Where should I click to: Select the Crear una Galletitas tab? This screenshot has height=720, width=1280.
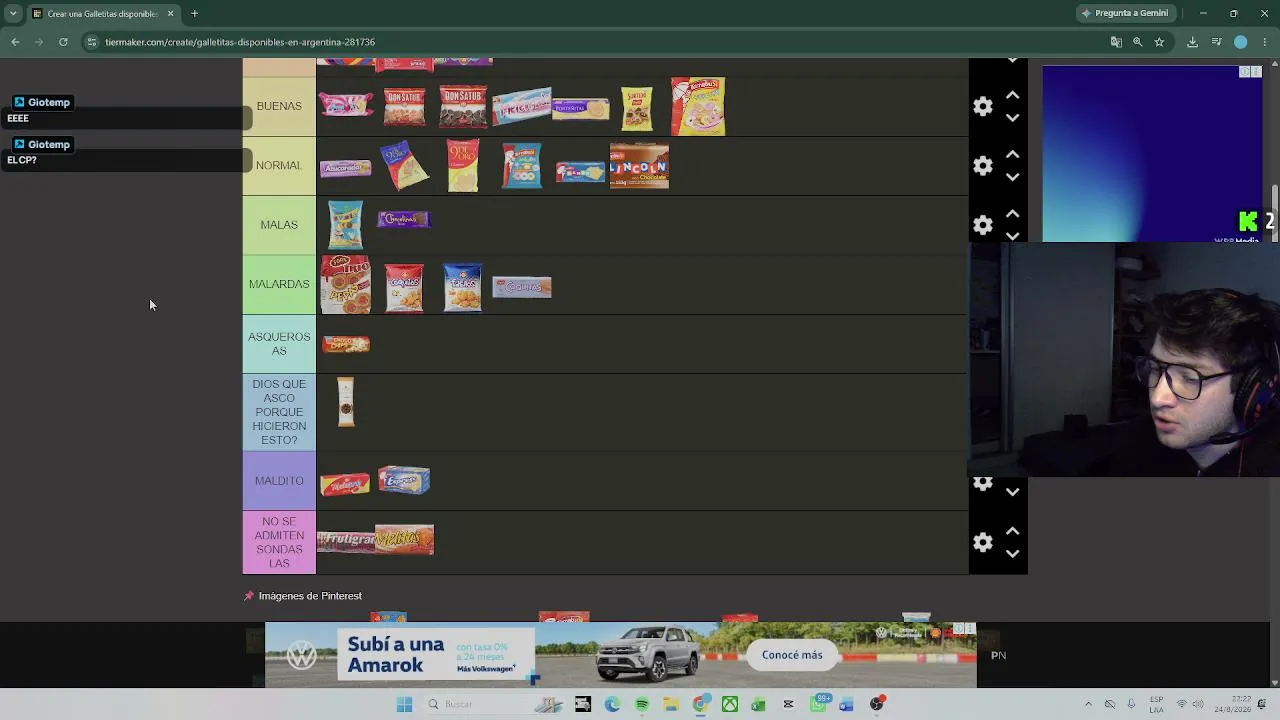click(x=103, y=14)
